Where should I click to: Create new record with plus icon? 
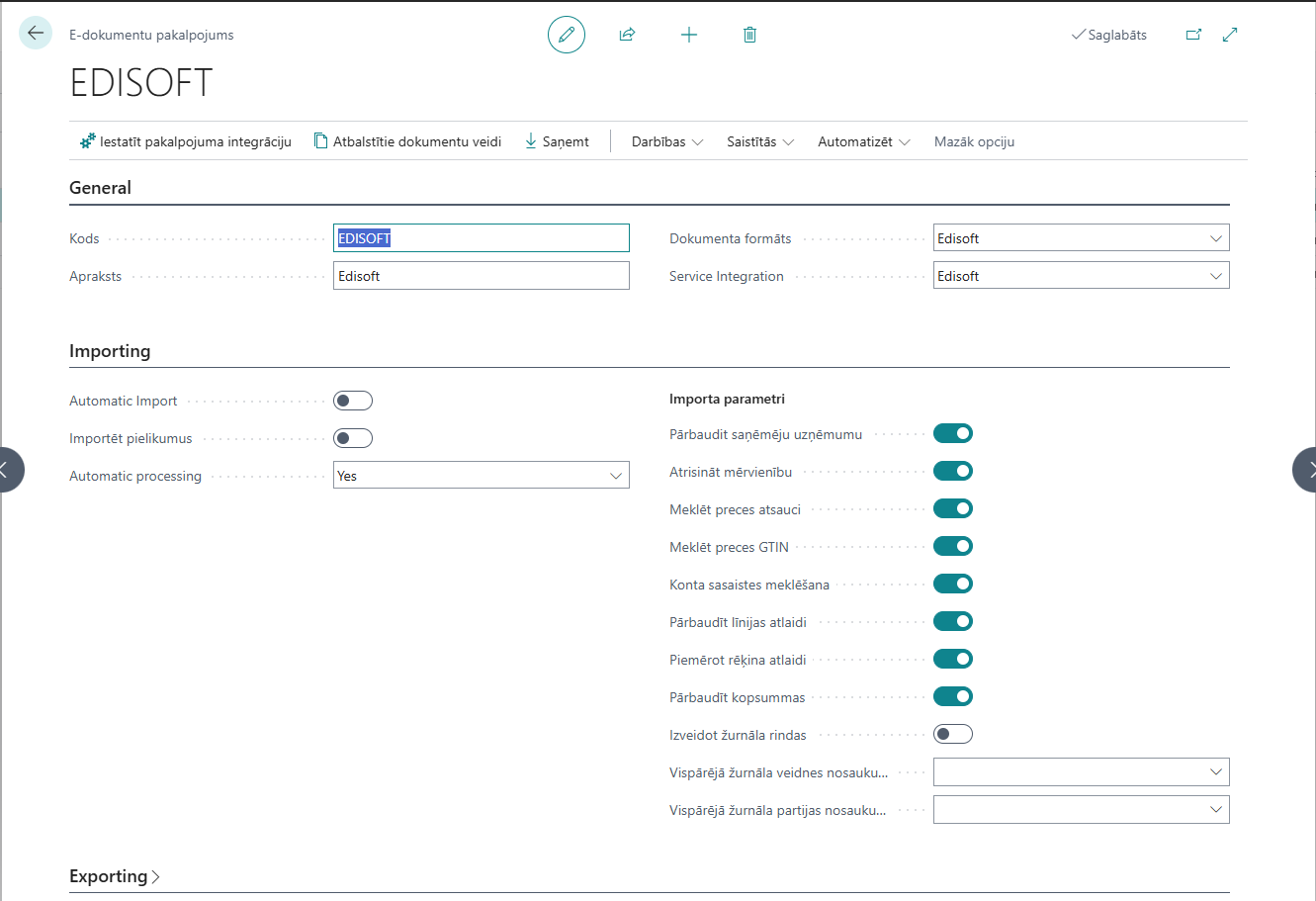point(689,35)
